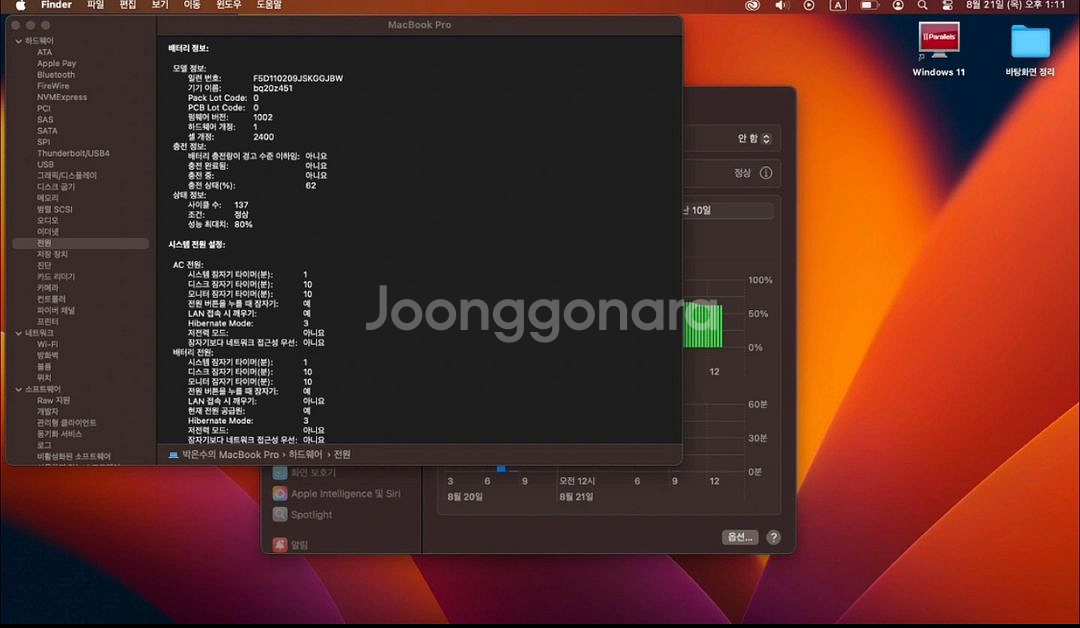
Task: Open the battery status menu
Action: (x=869, y=5)
